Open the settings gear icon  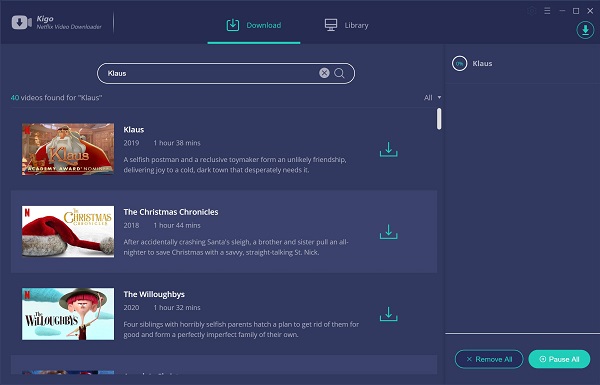click(x=532, y=11)
